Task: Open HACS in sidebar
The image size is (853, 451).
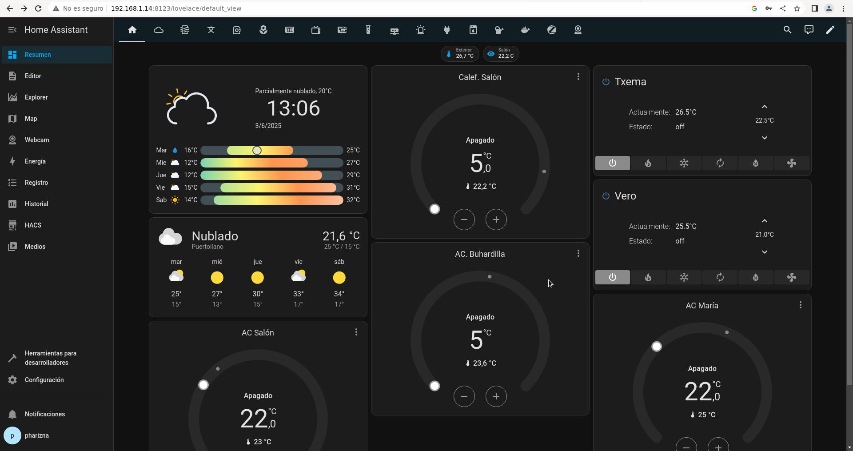Action: coord(57,225)
